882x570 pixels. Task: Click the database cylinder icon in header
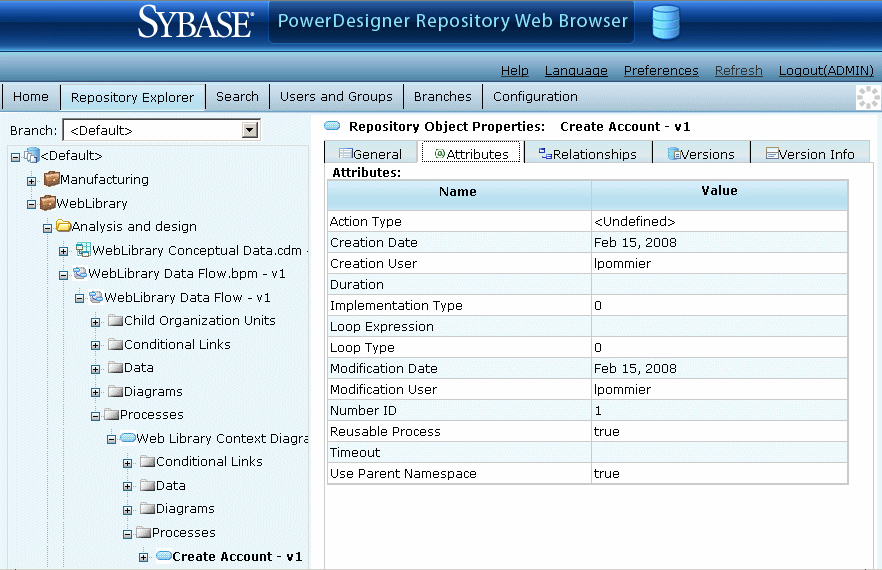[x=665, y=22]
